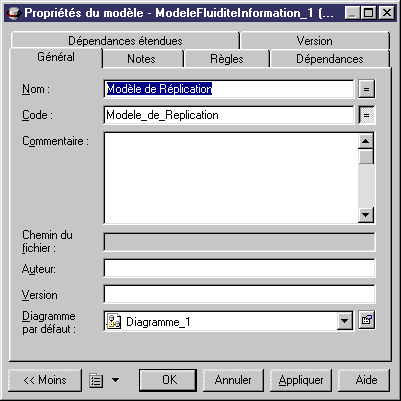Open the Version tab

[x=315, y=41]
